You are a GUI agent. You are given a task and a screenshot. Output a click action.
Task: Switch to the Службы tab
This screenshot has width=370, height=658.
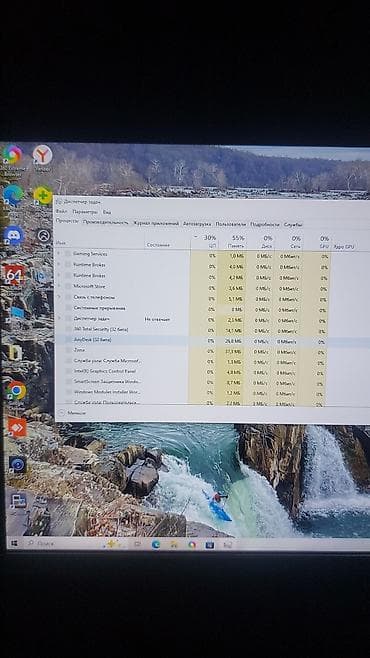(293, 225)
